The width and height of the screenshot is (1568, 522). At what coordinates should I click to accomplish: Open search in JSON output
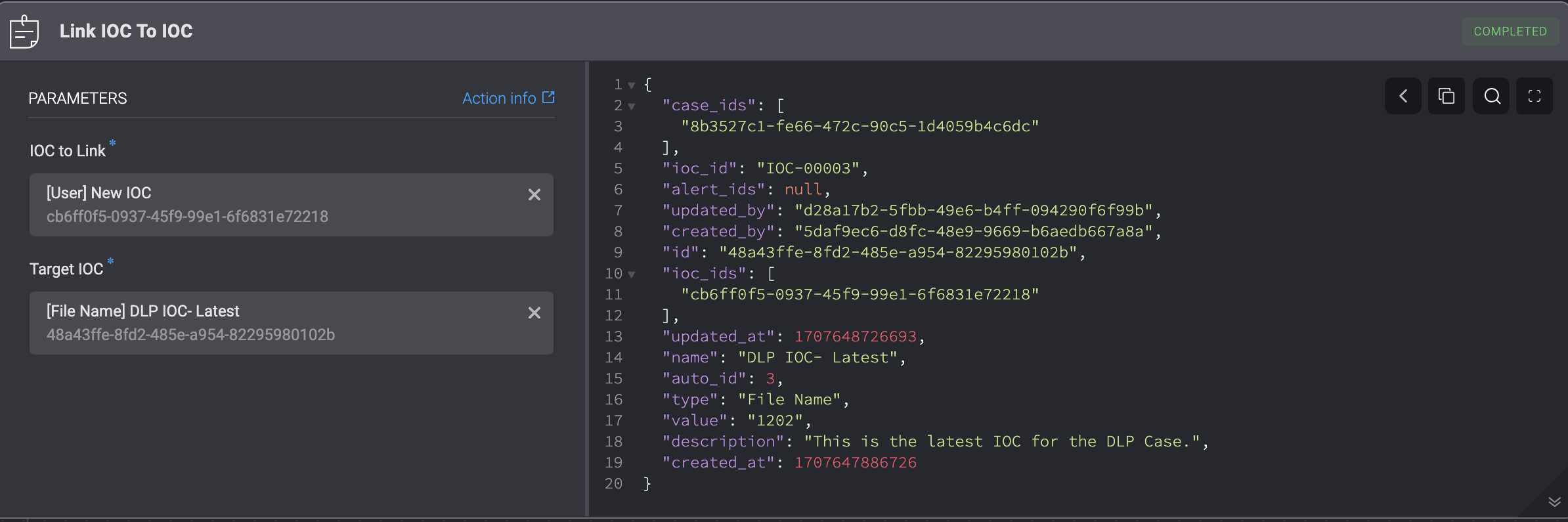pyautogui.click(x=1491, y=96)
